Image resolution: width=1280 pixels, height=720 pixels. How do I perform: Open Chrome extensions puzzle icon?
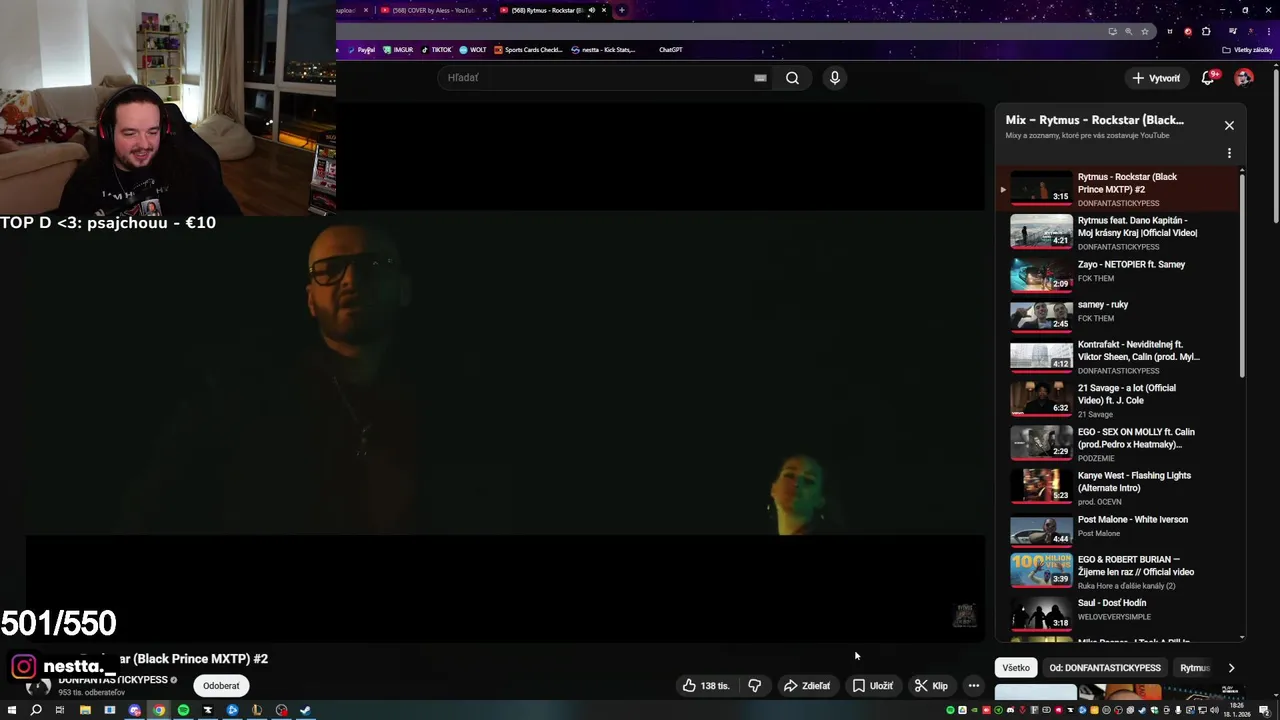pyautogui.click(x=1206, y=31)
